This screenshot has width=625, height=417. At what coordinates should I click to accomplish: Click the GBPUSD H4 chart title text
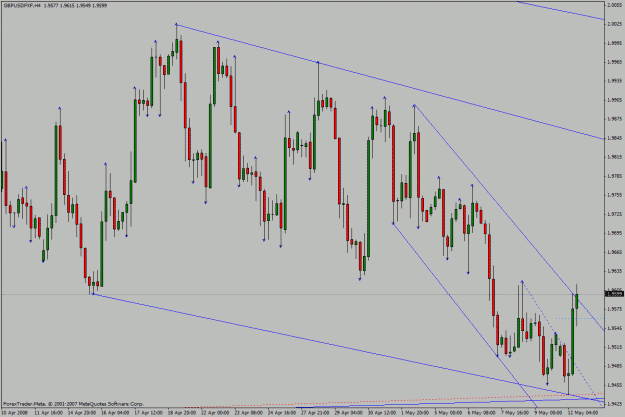[x=55, y=6]
